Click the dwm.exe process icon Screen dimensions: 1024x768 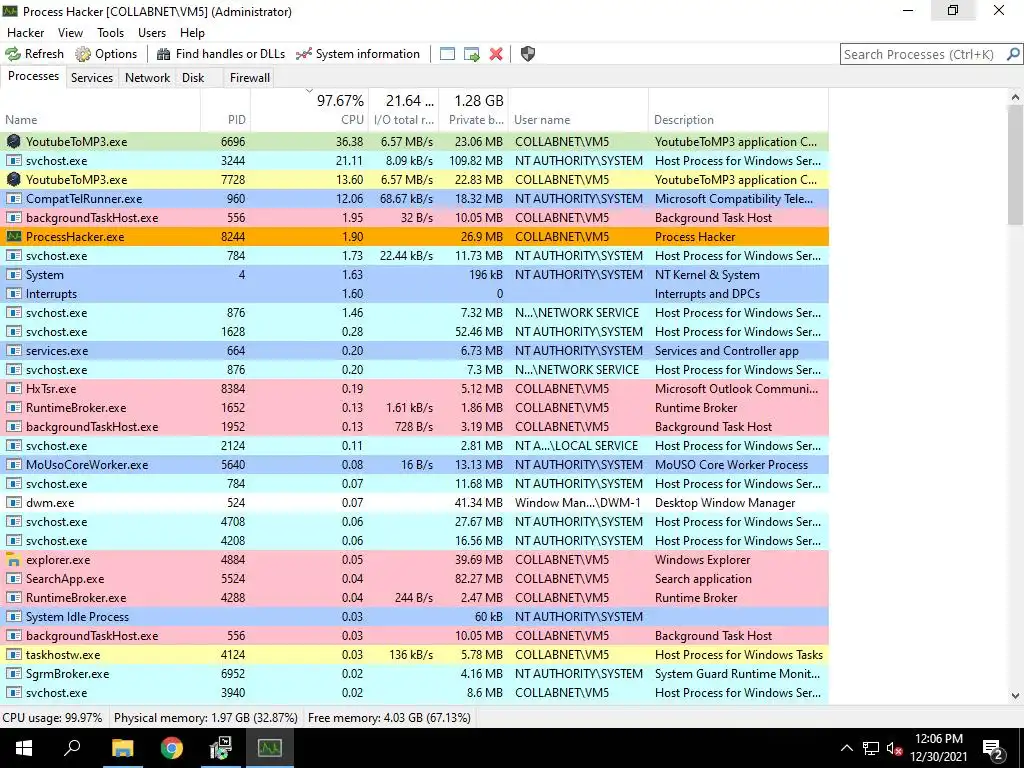(x=13, y=503)
